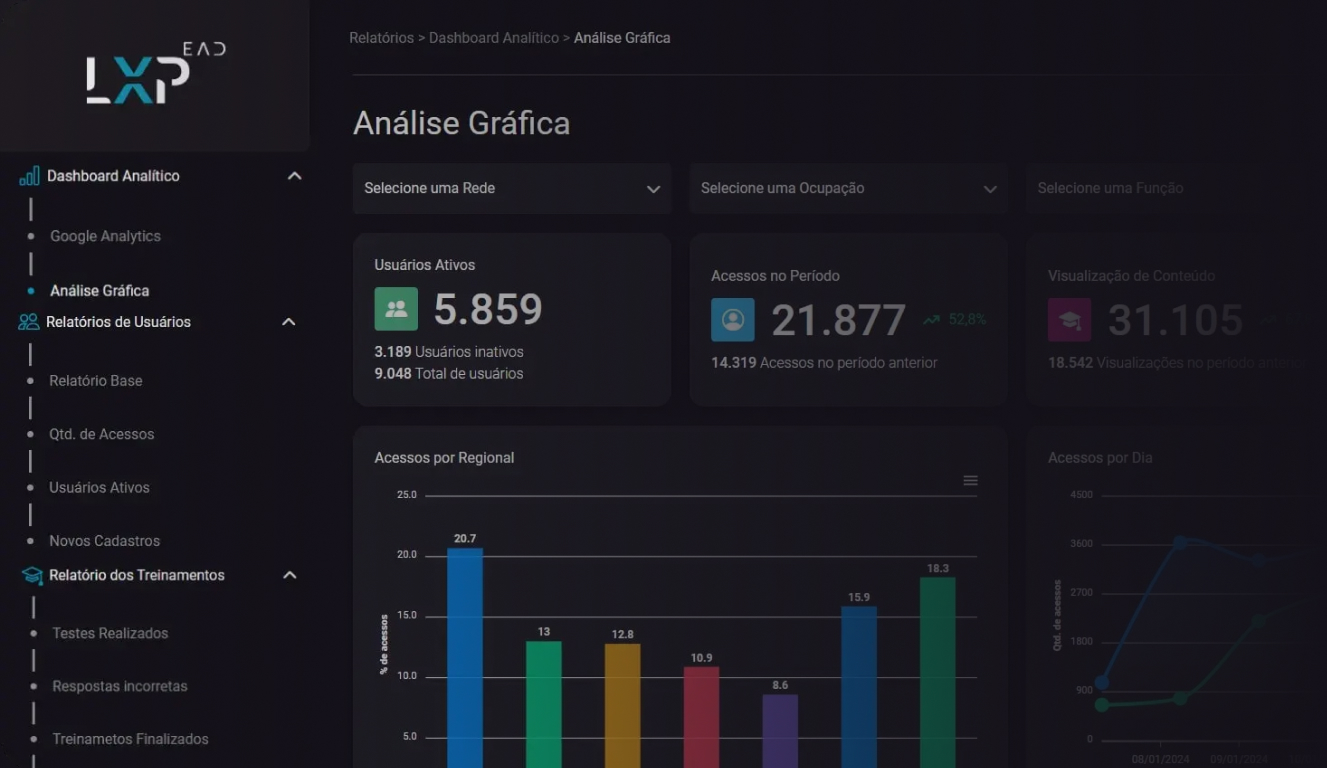The image size is (1327, 768).
Task: Click 14.319 Acessos no período anterior
Action: [x=825, y=363]
